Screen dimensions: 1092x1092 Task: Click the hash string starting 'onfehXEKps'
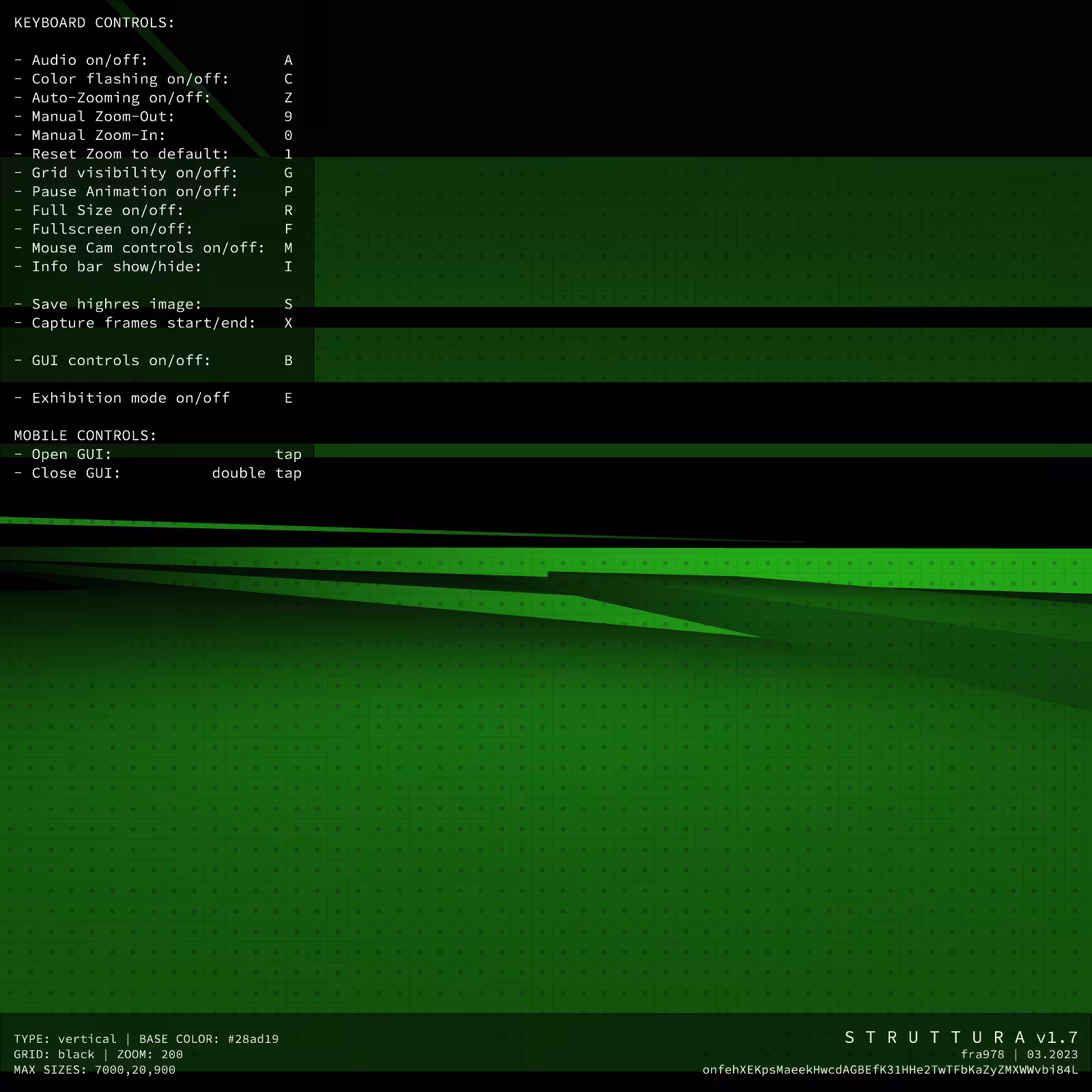click(890, 1069)
